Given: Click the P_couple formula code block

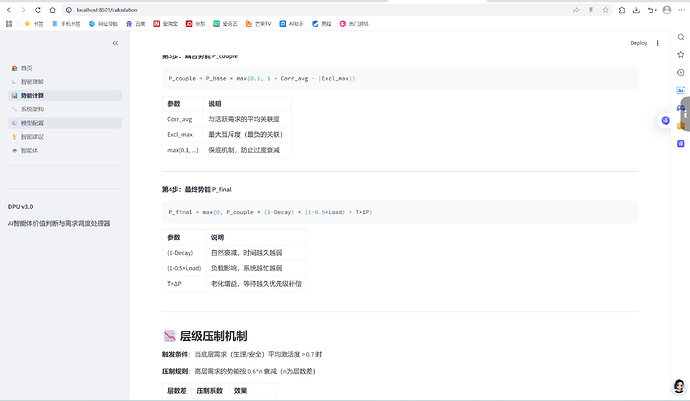Looking at the screenshot, I should 400,78.
